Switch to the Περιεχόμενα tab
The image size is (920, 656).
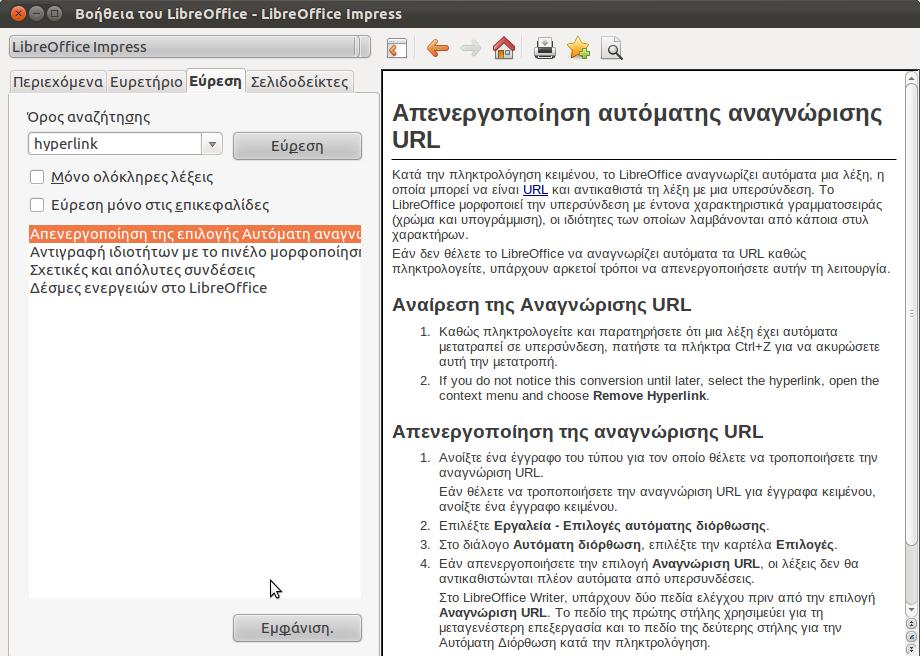[58, 82]
